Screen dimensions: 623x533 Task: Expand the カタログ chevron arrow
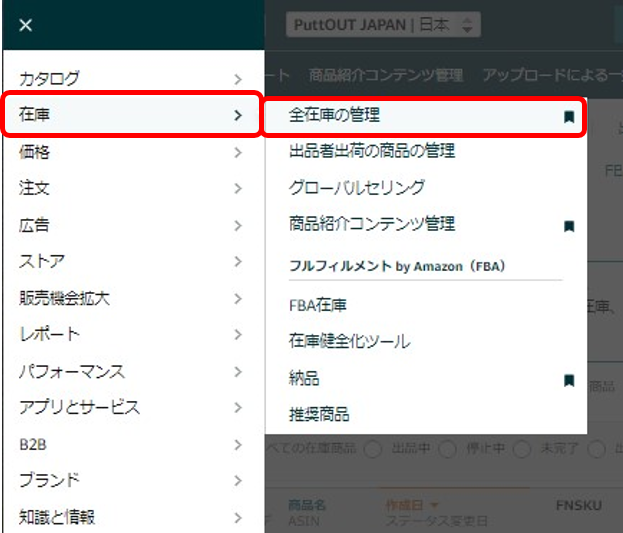pyautogui.click(x=238, y=79)
